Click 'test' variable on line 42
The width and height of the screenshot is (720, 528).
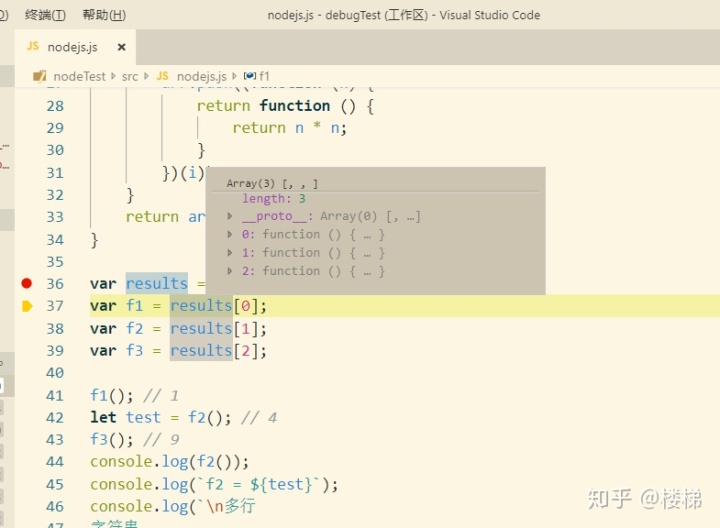143,417
